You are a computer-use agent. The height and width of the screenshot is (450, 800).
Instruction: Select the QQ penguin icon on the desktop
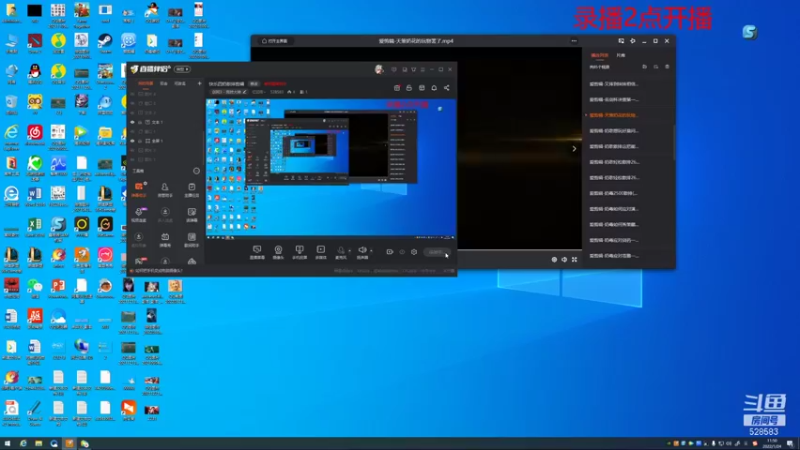coord(35,73)
